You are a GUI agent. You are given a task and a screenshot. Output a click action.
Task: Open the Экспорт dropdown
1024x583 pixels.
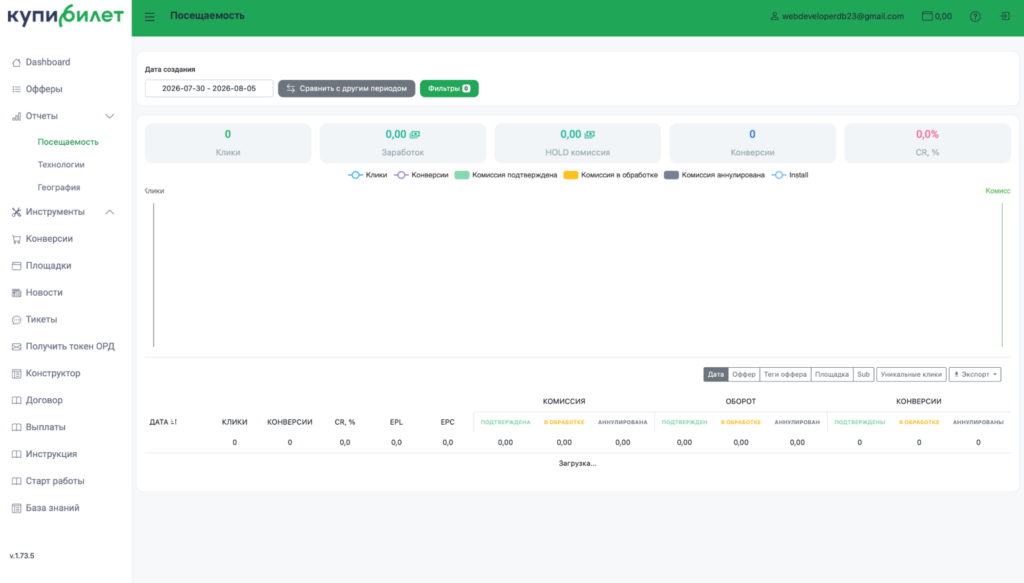(x=975, y=375)
